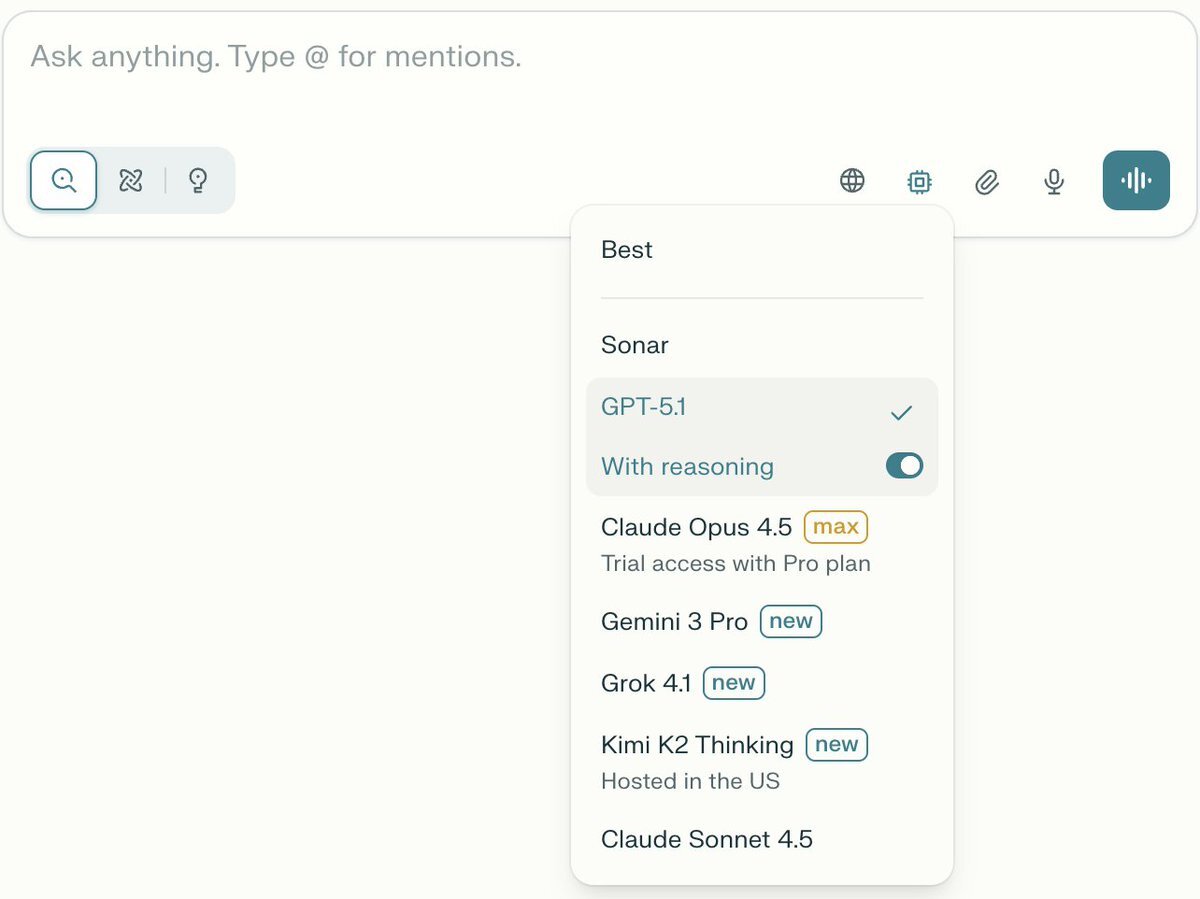Screen dimensions: 1200x899
Task: Open the globe sources selector
Action: 852,181
